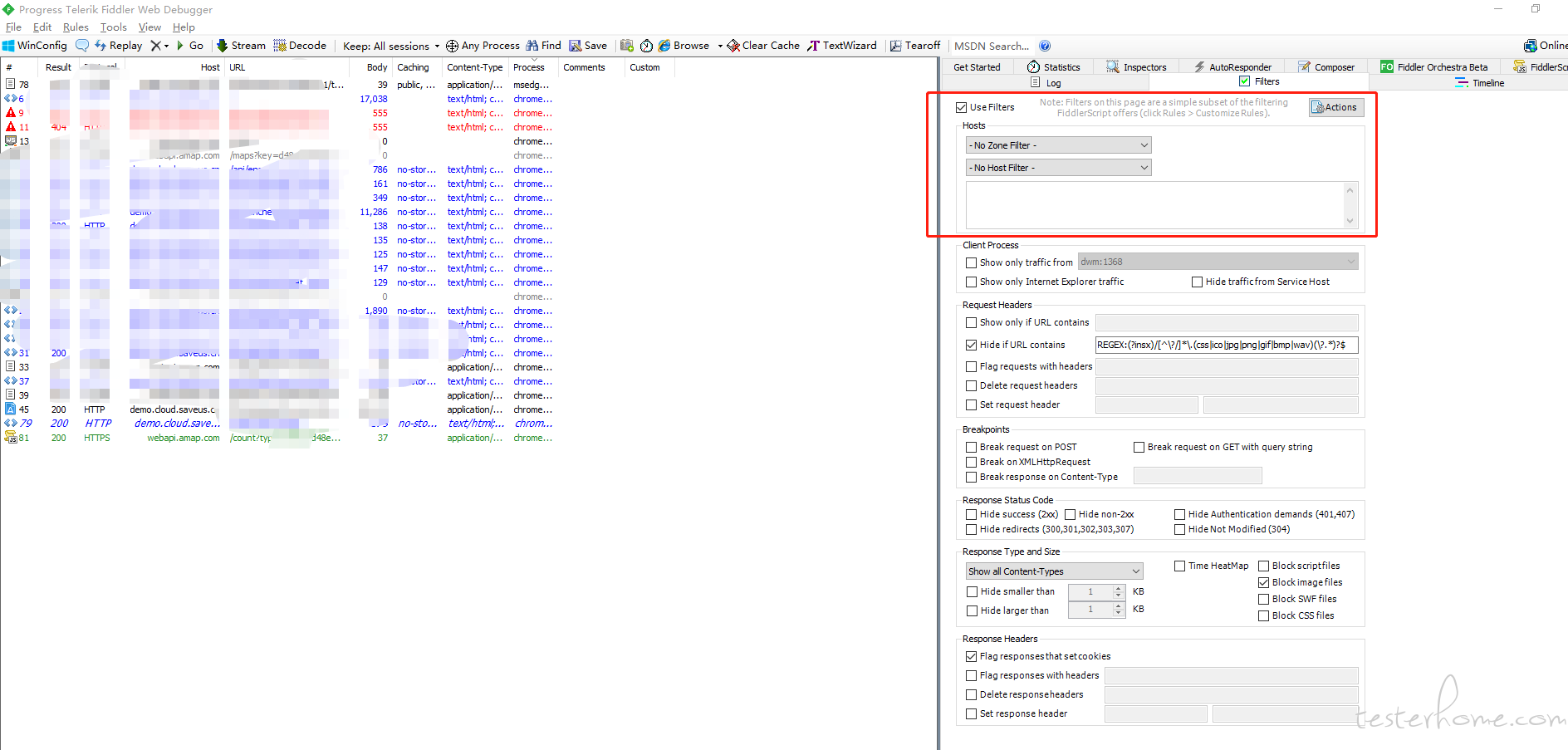Uncheck Flag responses that set cookies

point(971,656)
